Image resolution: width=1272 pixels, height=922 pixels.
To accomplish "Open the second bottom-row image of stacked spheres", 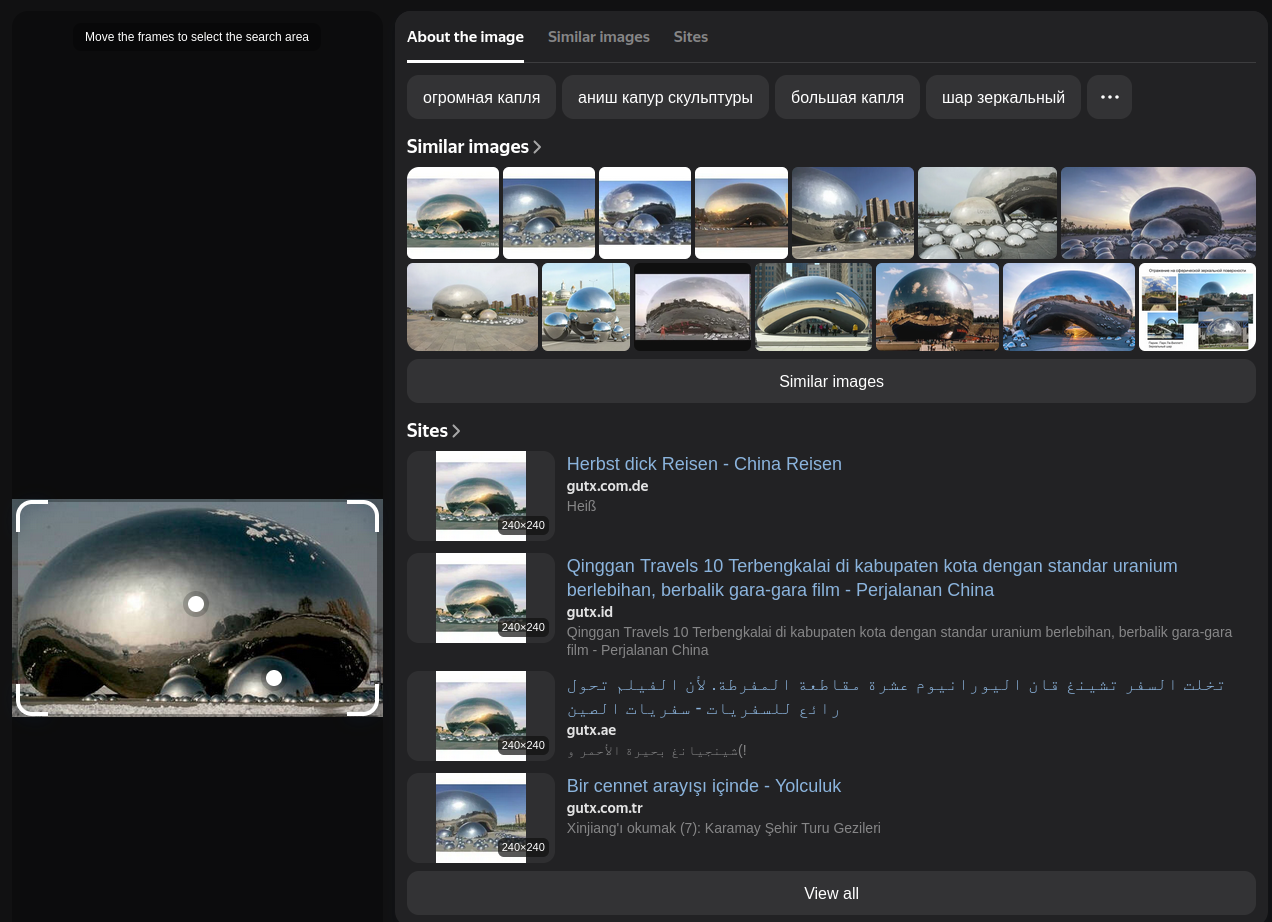I will click(x=586, y=307).
